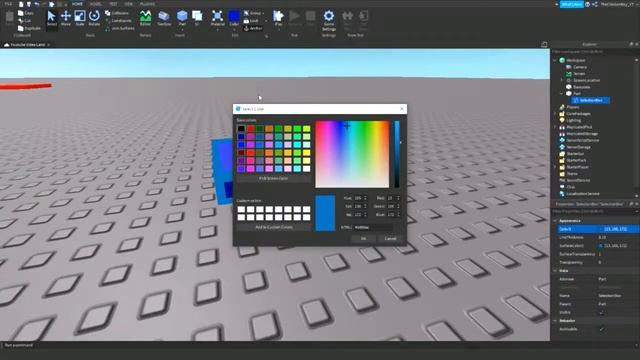The width and height of the screenshot is (640, 360).
Task: Click Add to Custom Colors button
Action: pyautogui.click(x=273, y=227)
